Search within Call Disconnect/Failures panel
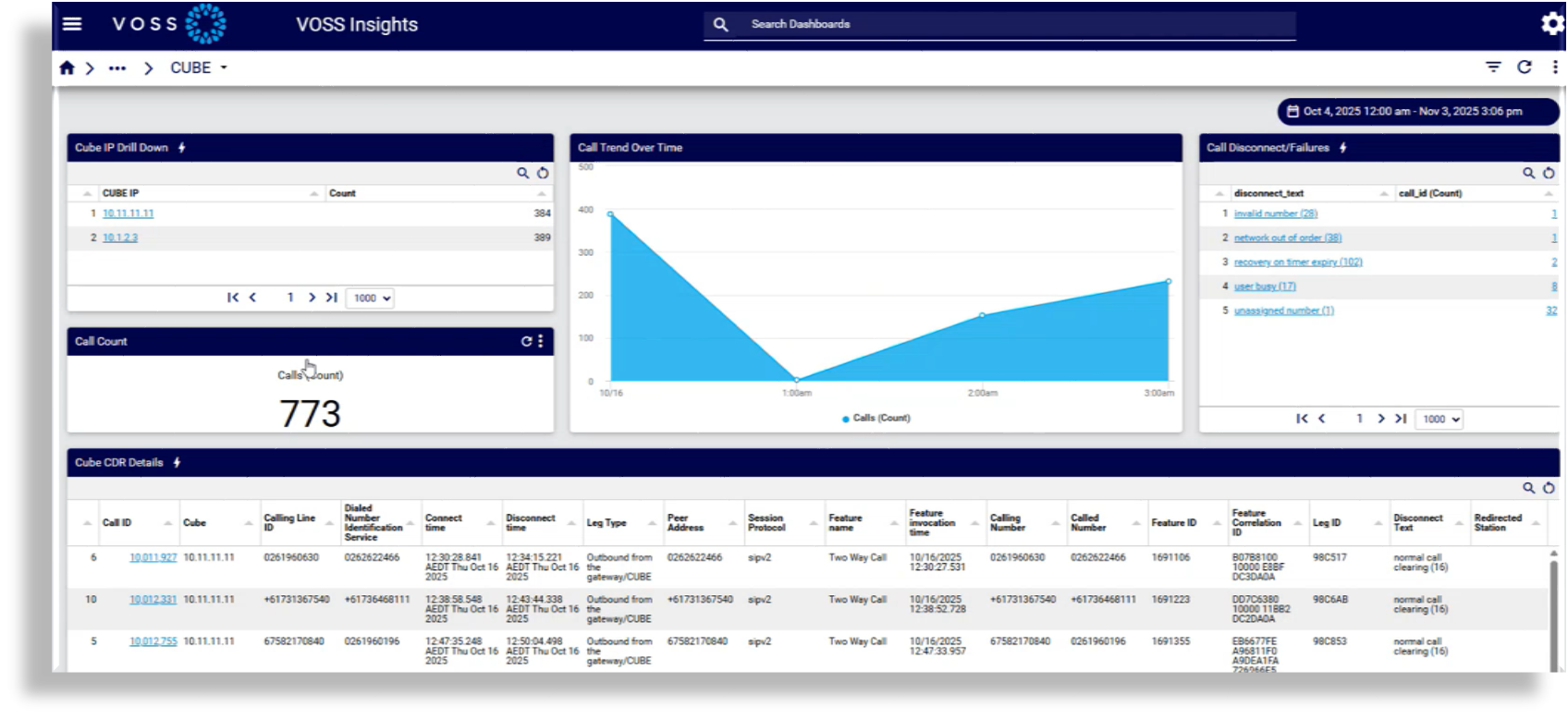 (x=1528, y=173)
